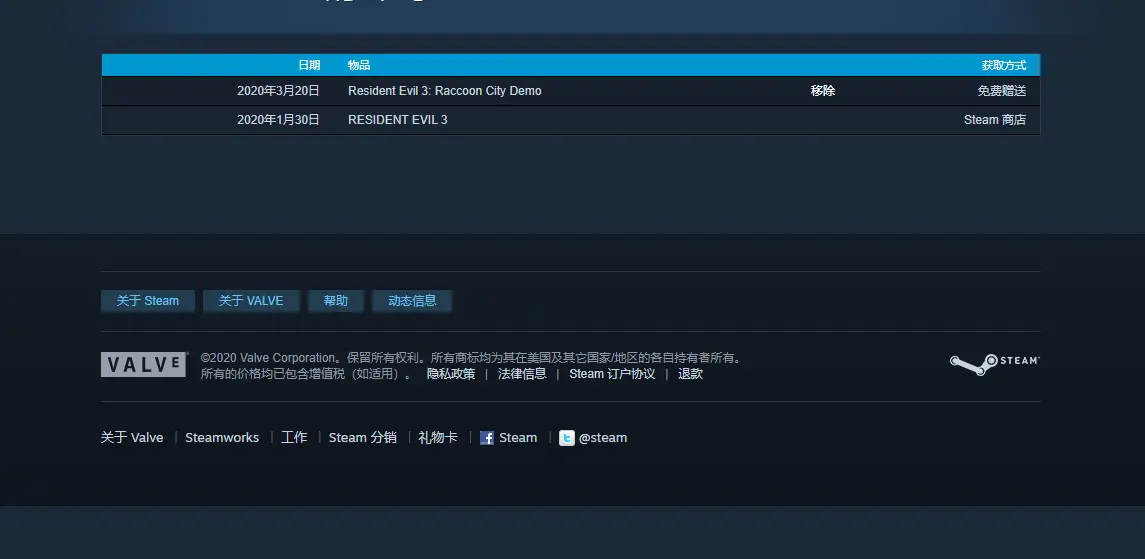Open the Steam 分销 footer link
1145x559 pixels.
[x=363, y=438]
